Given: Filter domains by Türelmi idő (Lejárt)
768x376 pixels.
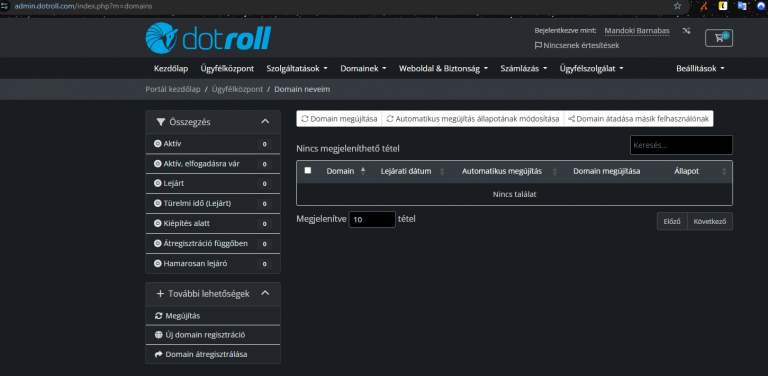Looking at the screenshot, I should tap(213, 204).
